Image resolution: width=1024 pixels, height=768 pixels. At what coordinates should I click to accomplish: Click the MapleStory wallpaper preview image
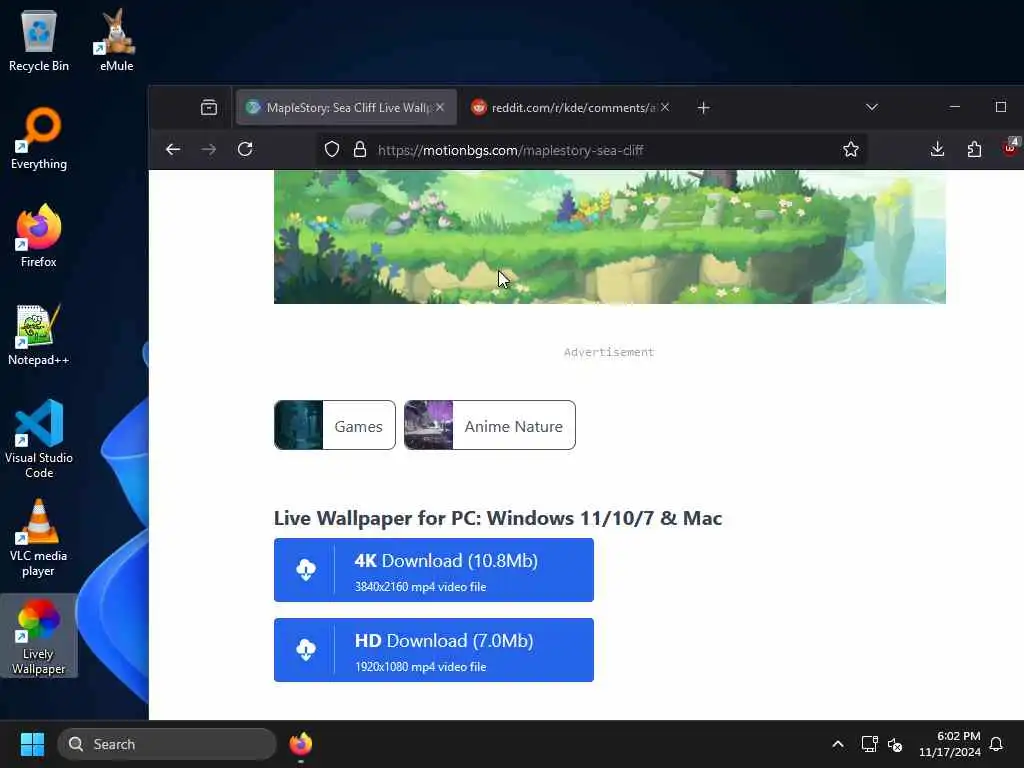610,236
